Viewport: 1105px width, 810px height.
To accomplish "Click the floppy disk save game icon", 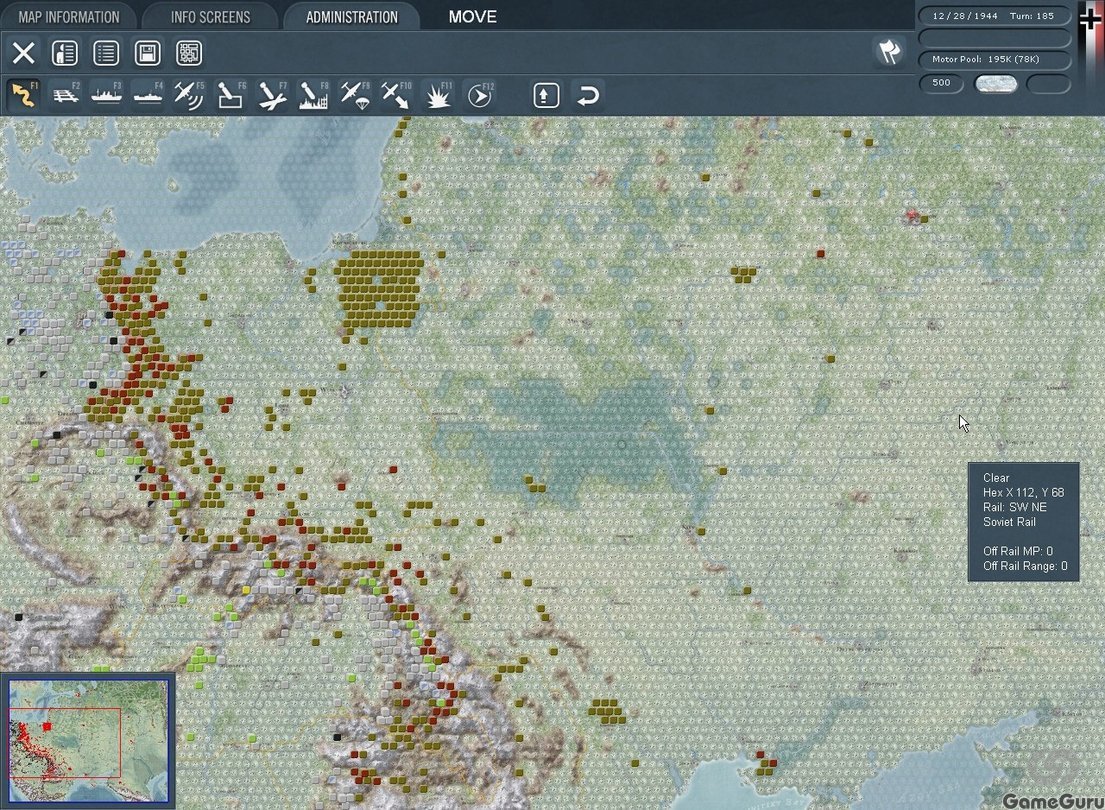I will click(x=147, y=53).
